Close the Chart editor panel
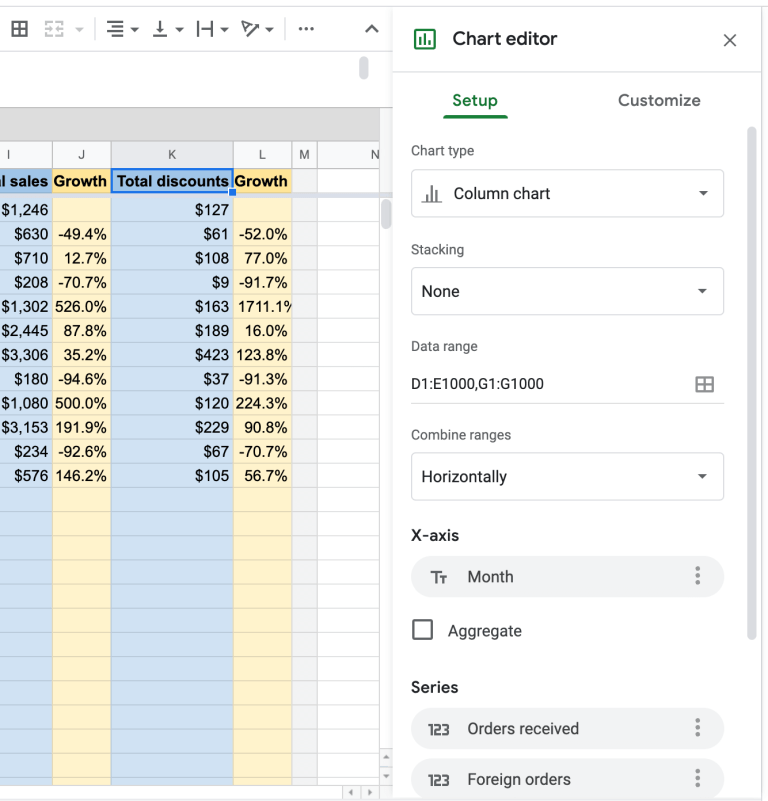The width and height of the screenshot is (768, 801). click(x=730, y=40)
